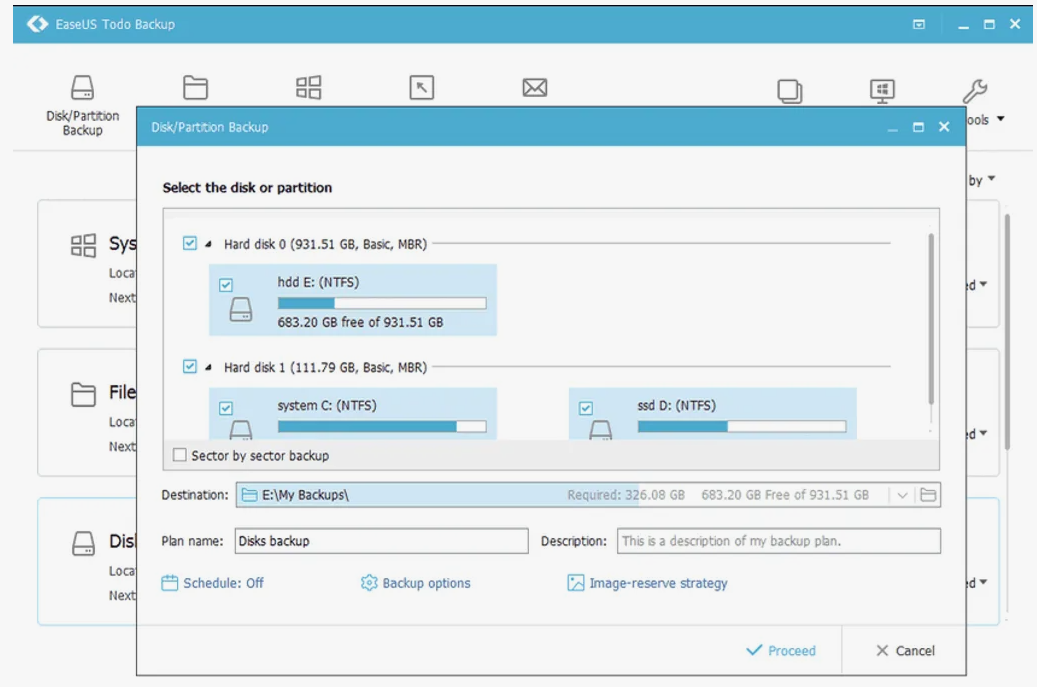The width and height of the screenshot is (1037, 687).
Task: Select 'Hard disk 0 (931.51 GB, Basic, MBR)' label
Action: coord(325,244)
